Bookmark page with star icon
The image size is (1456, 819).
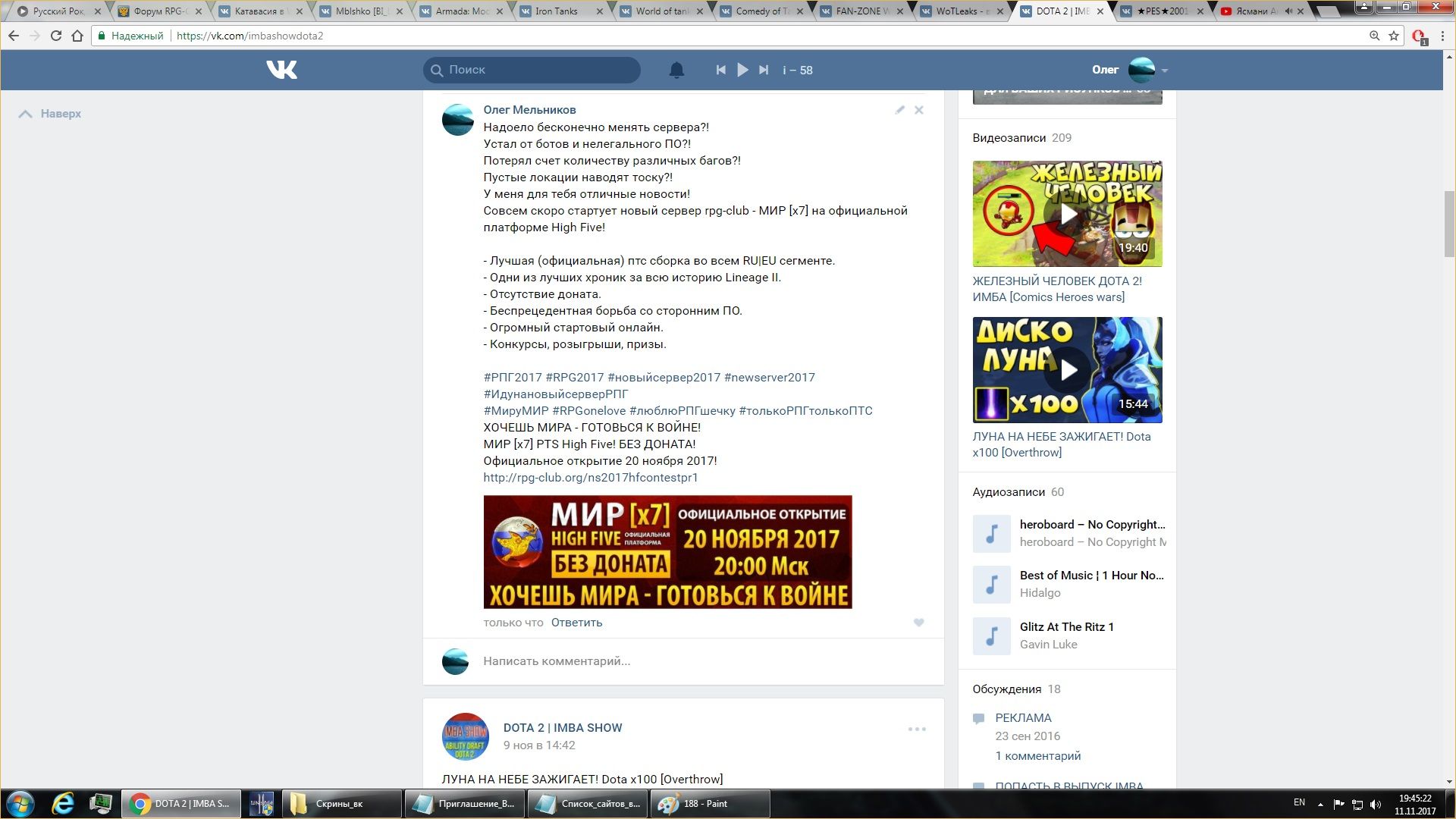point(1394,36)
